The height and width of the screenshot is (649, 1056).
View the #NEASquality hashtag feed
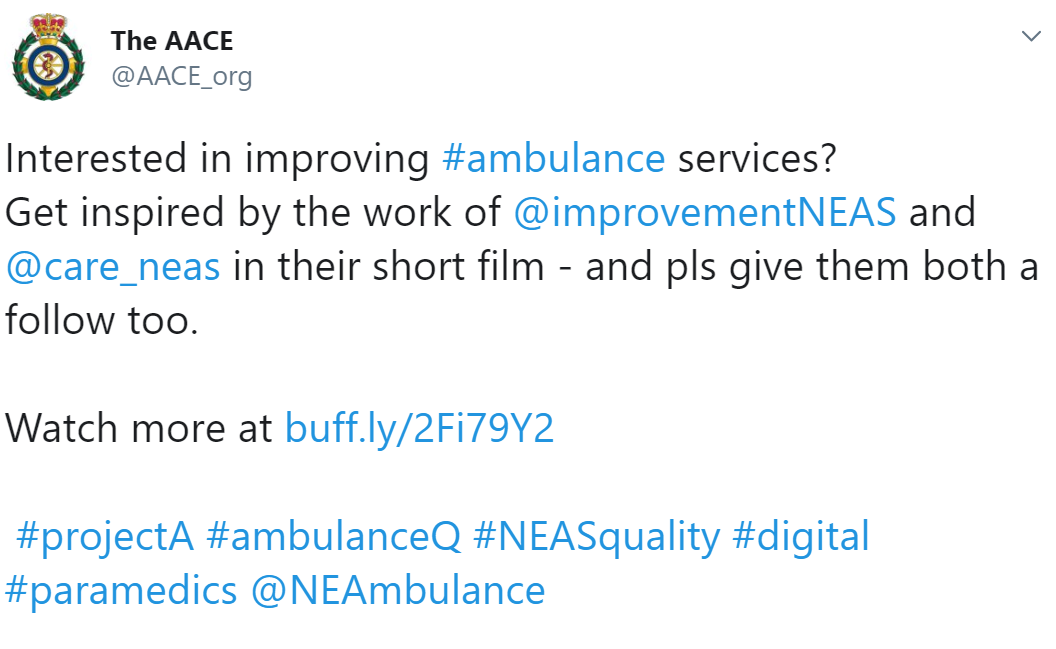click(x=597, y=537)
